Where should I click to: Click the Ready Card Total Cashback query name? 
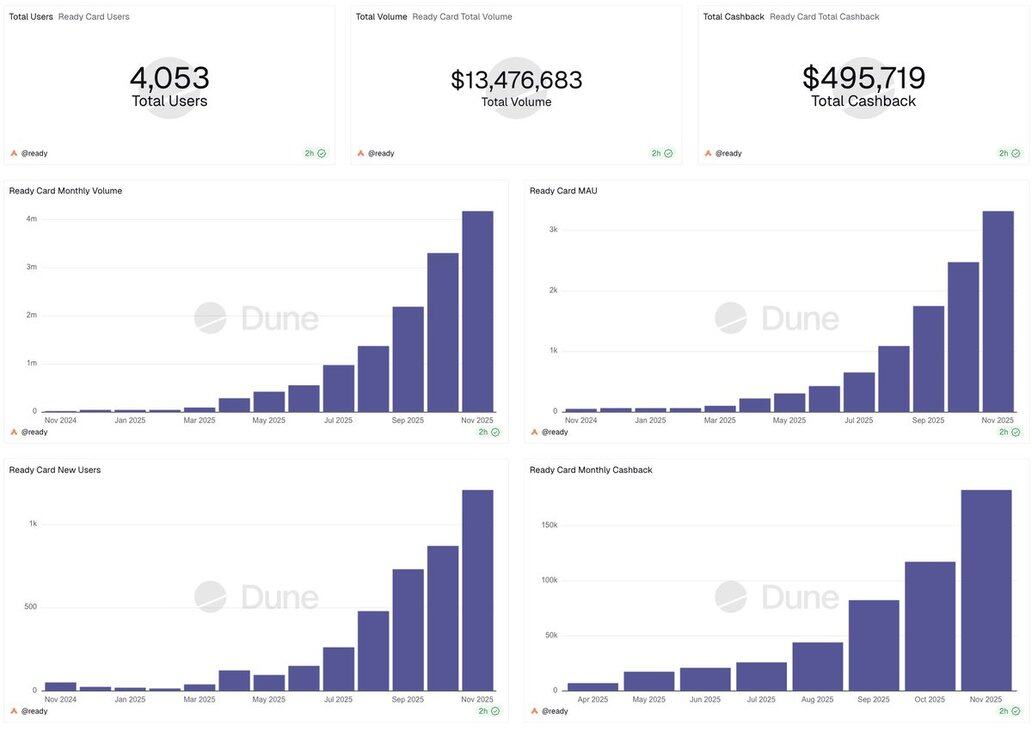824,17
